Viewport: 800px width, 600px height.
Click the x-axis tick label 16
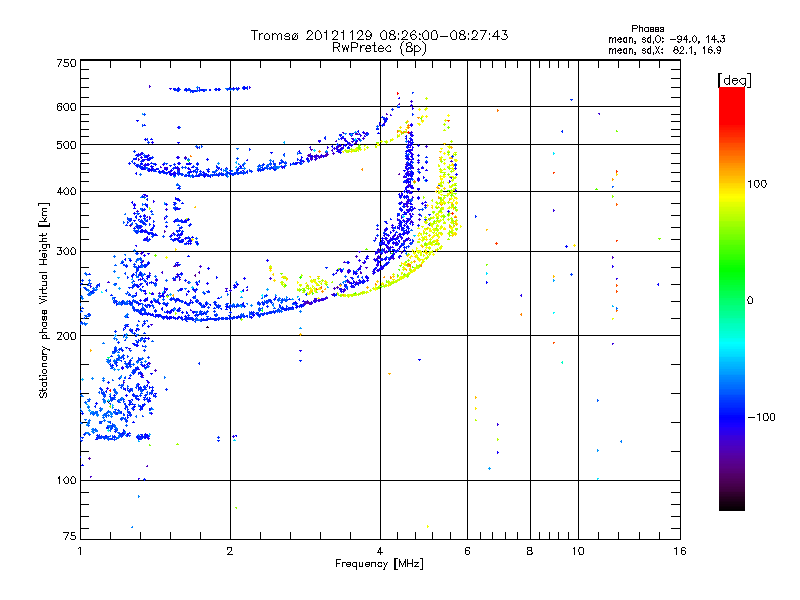(680, 551)
